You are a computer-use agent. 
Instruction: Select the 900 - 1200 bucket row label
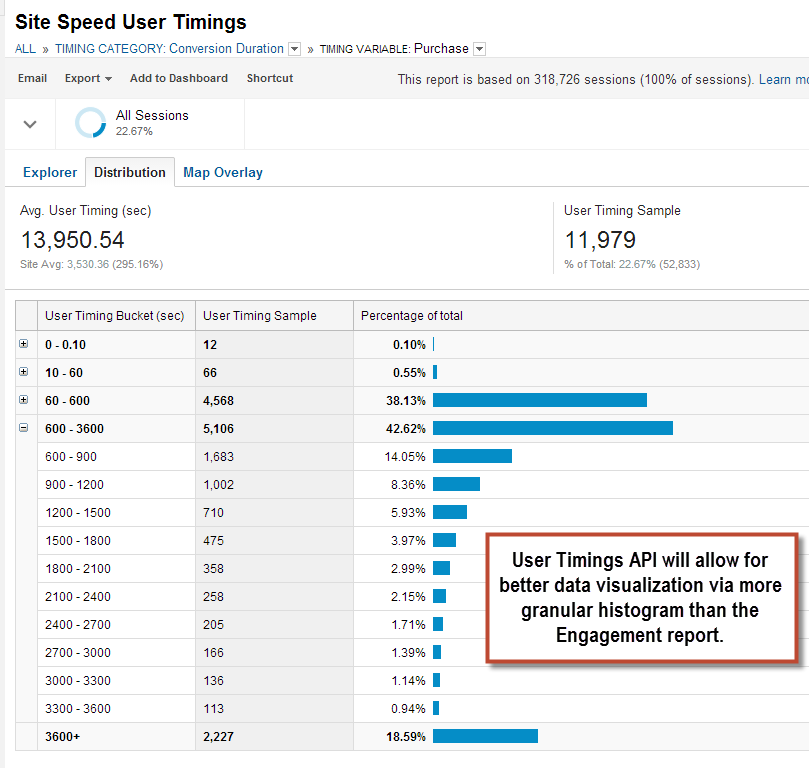pos(74,485)
